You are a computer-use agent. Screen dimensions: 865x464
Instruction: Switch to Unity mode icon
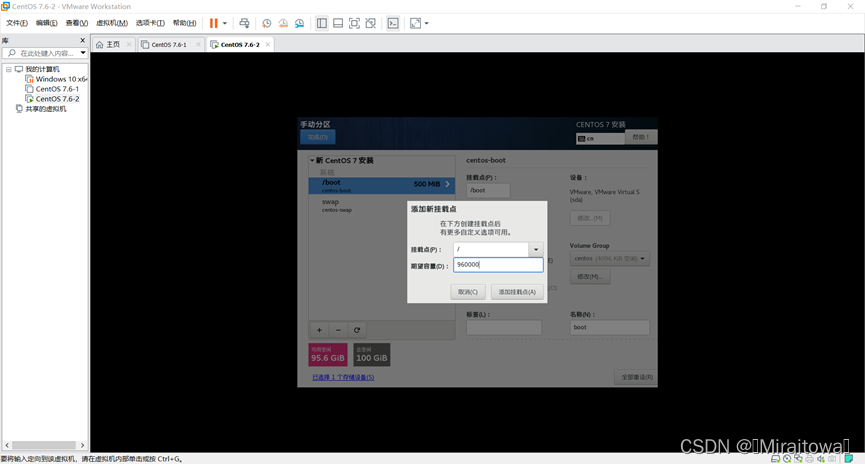tap(371, 23)
